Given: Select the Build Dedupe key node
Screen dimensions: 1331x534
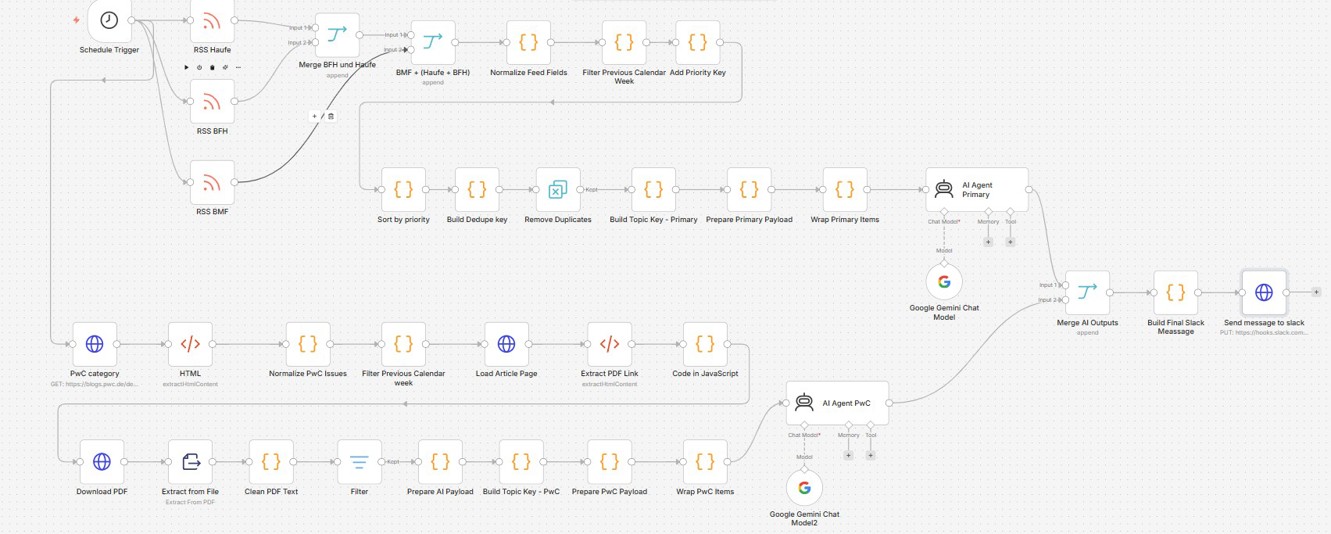Looking at the screenshot, I should (x=477, y=189).
